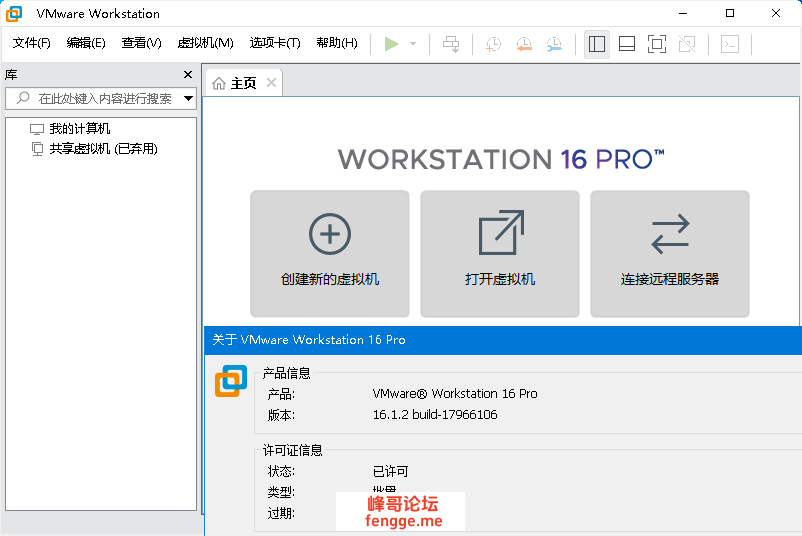Click the product name VMware® Workstation 16 Pro
The width and height of the screenshot is (802, 536).
pyautogui.click(x=455, y=394)
